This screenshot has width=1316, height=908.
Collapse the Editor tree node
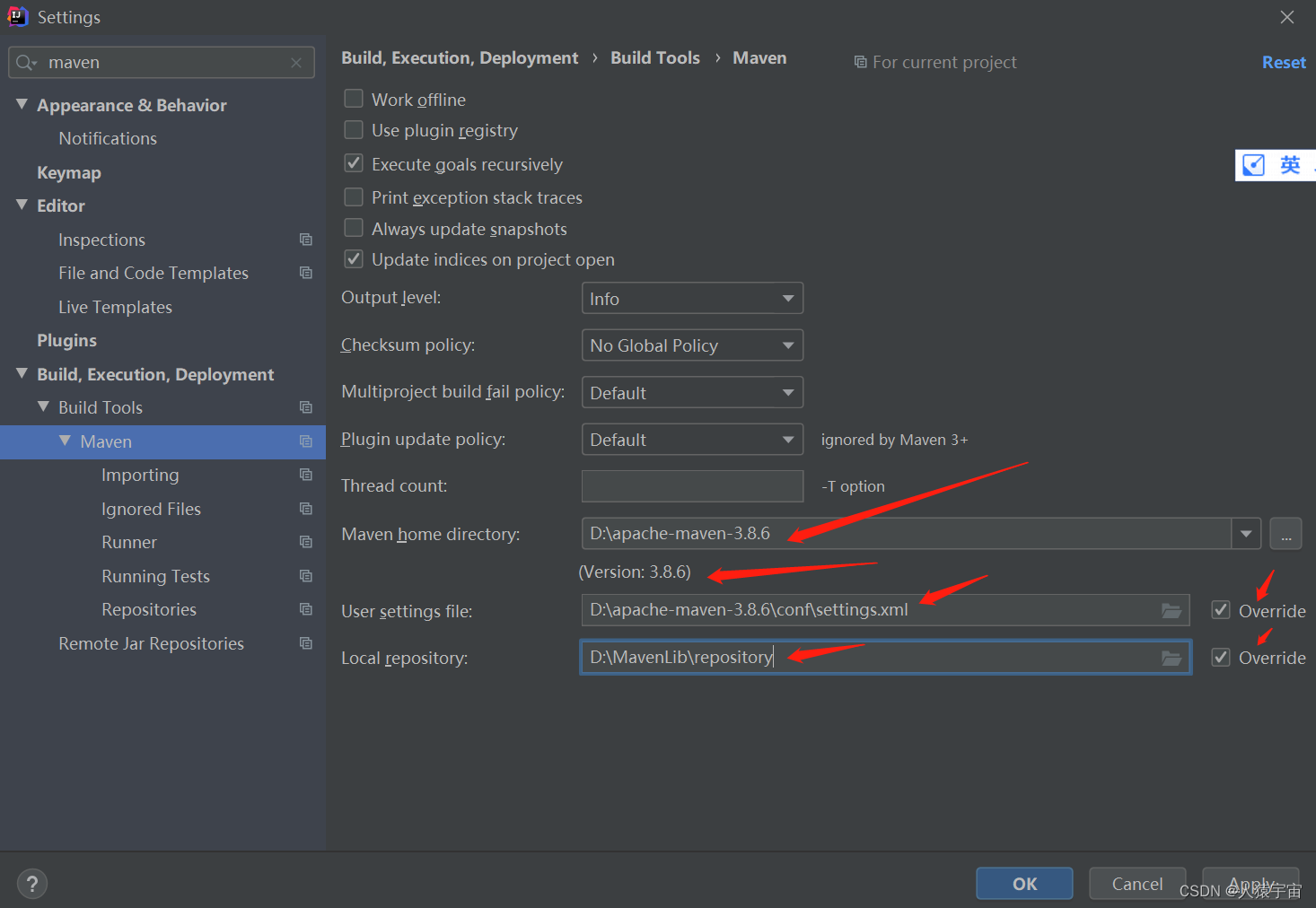click(x=22, y=205)
